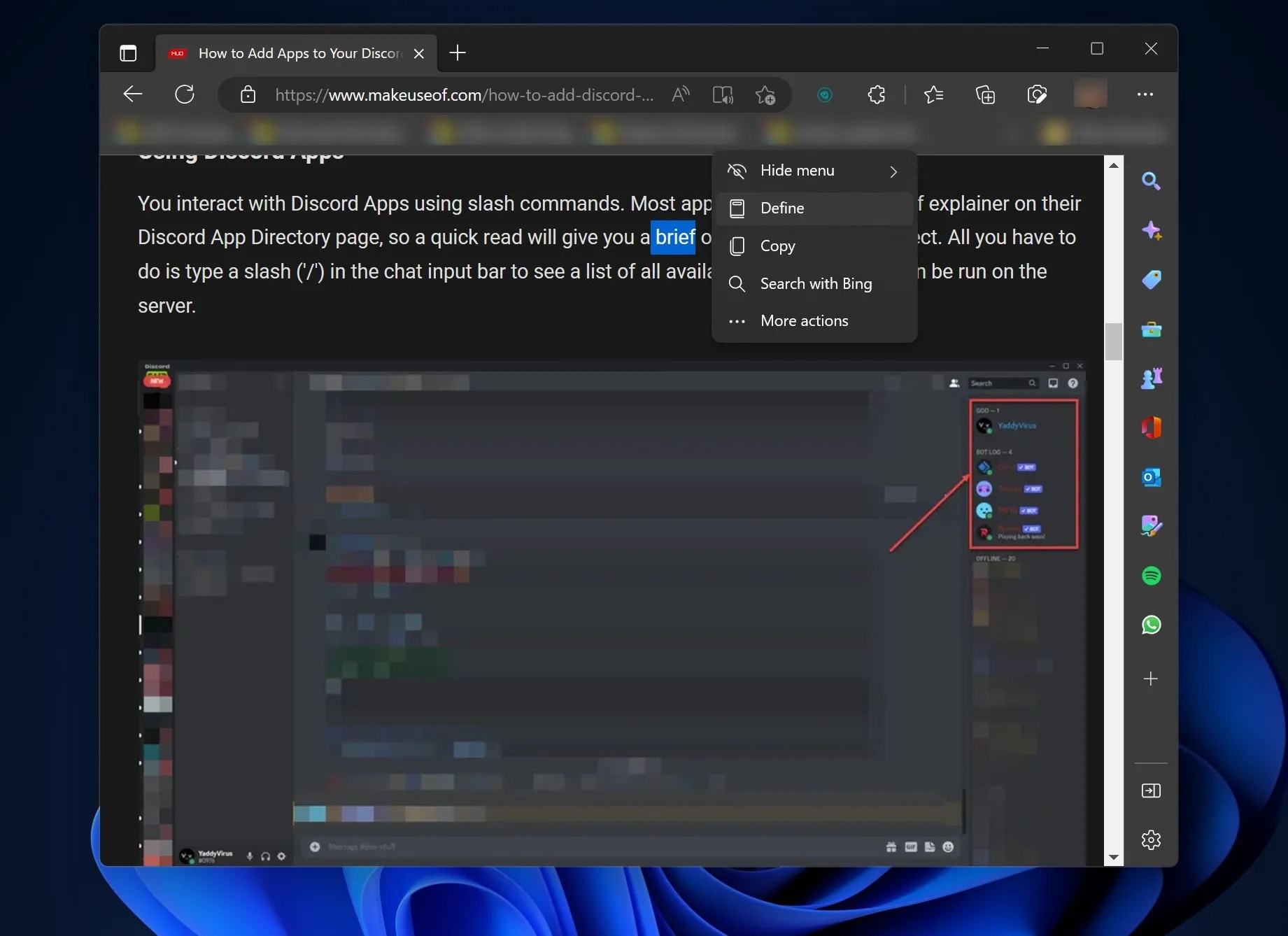Open Spotify in the sidebar

(1151, 576)
